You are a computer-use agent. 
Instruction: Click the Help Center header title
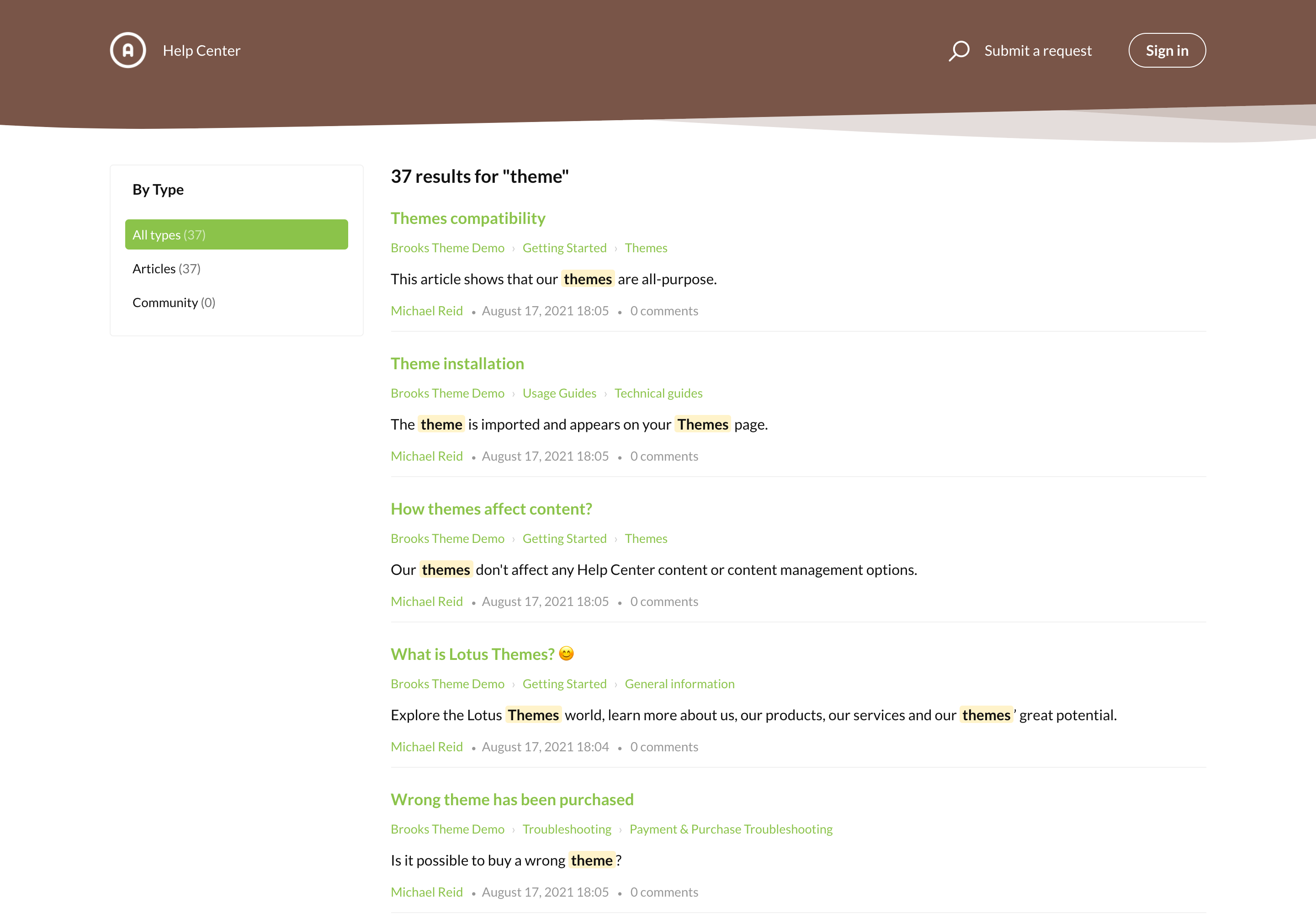point(201,50)
